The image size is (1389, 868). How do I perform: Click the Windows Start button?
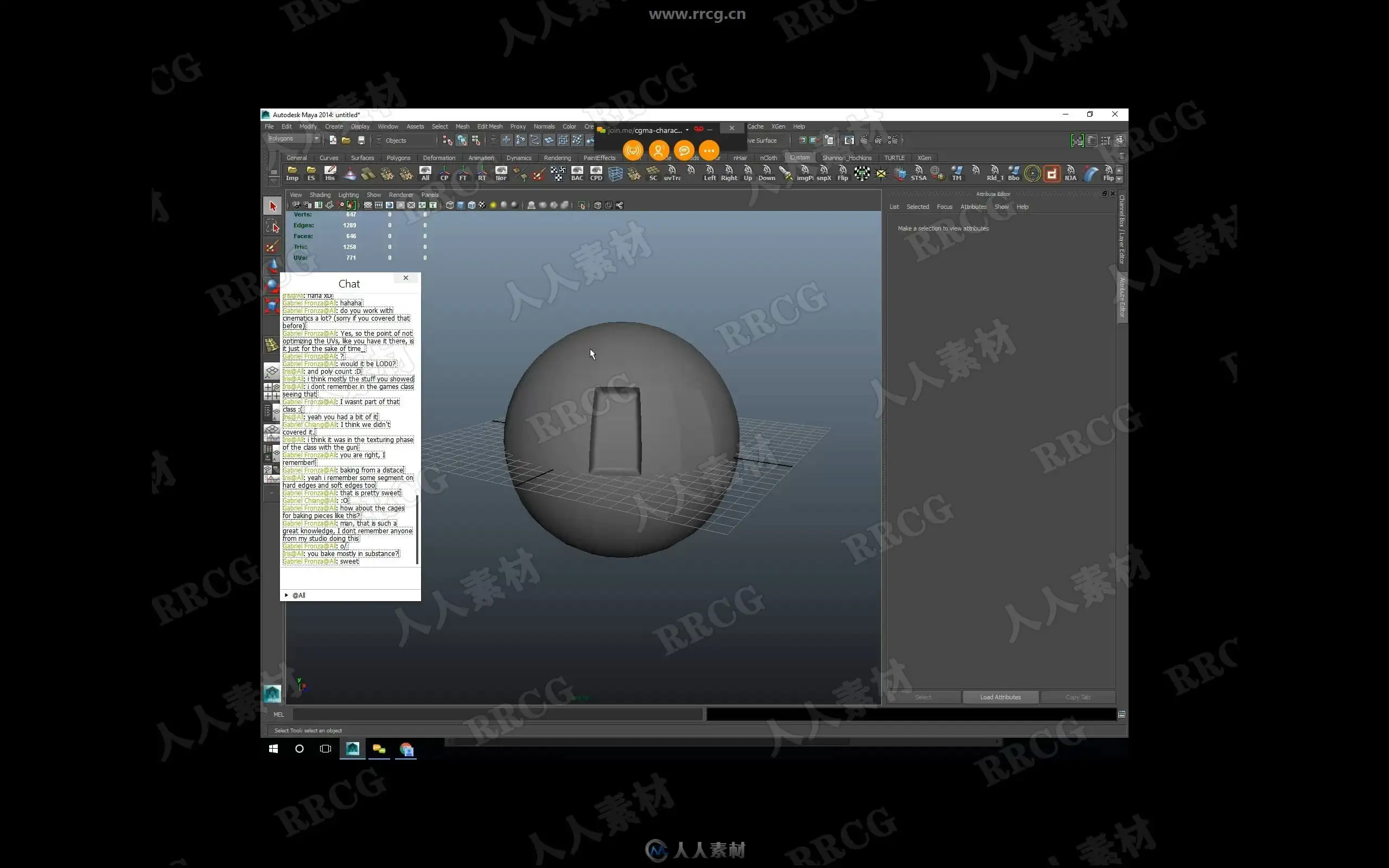click(x=273, y=749)
